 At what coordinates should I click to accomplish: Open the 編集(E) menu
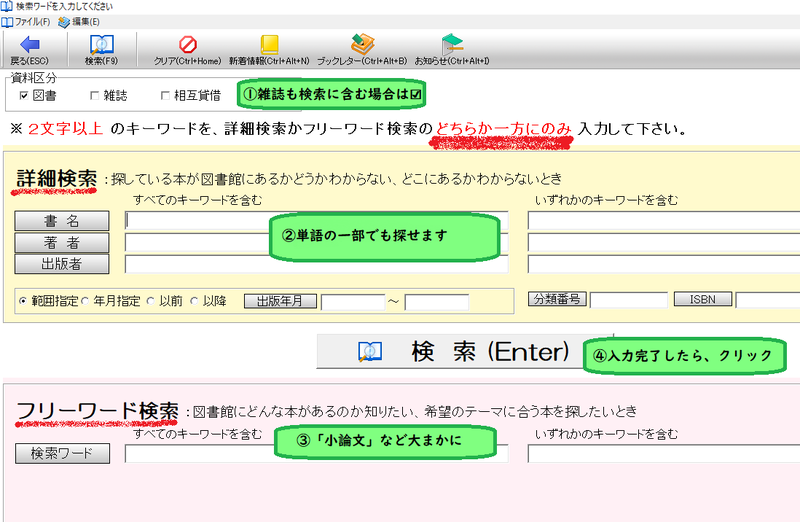click(x=79, y=21)
